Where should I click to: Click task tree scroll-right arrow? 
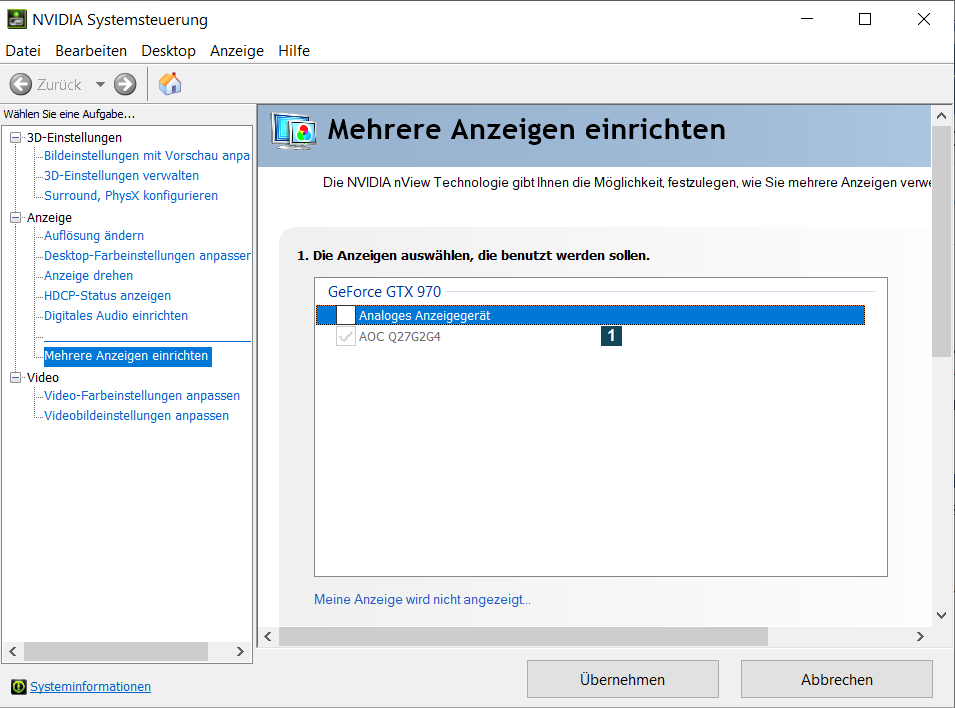240,651
